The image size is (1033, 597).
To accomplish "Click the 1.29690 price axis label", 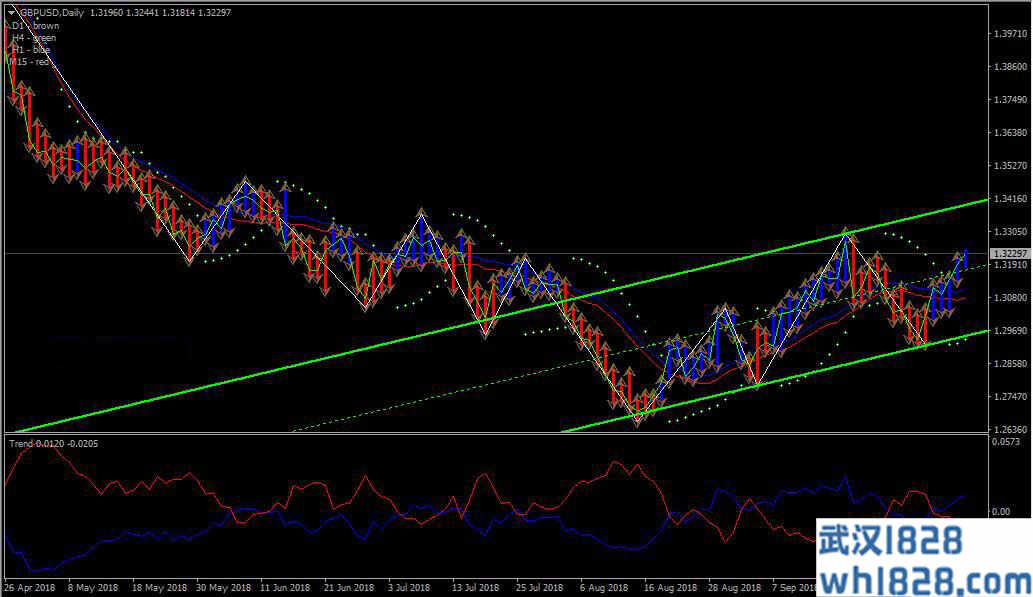I will (x=1011, y=330).
